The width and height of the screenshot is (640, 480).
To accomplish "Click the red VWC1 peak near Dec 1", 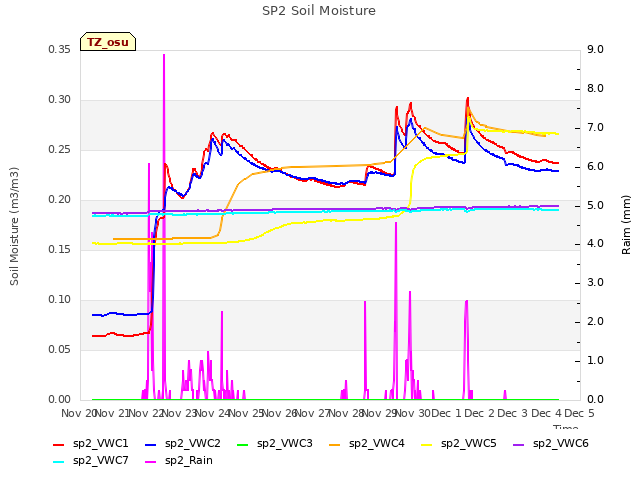I will 468,98.
